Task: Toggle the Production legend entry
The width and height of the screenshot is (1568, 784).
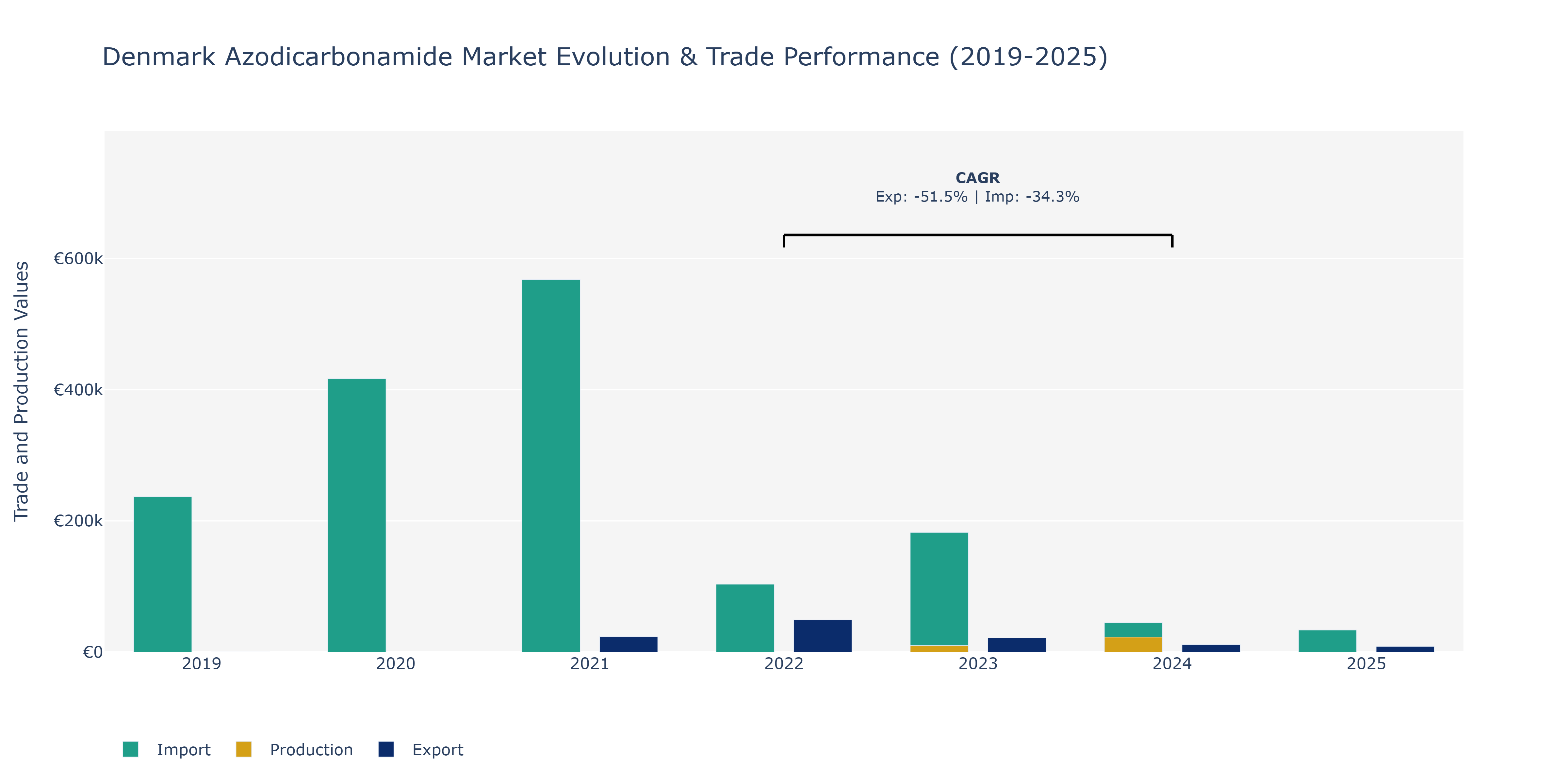Action: click(x=295, y=749)
